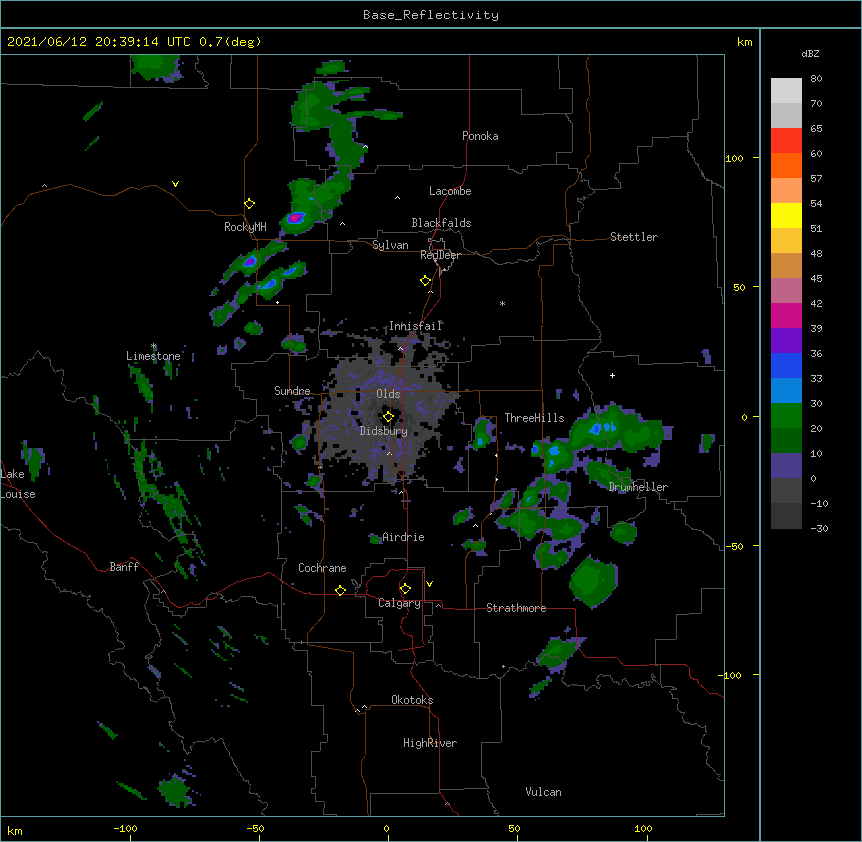
Task: Click the HighRiver label
Action: tap(430, 743)
